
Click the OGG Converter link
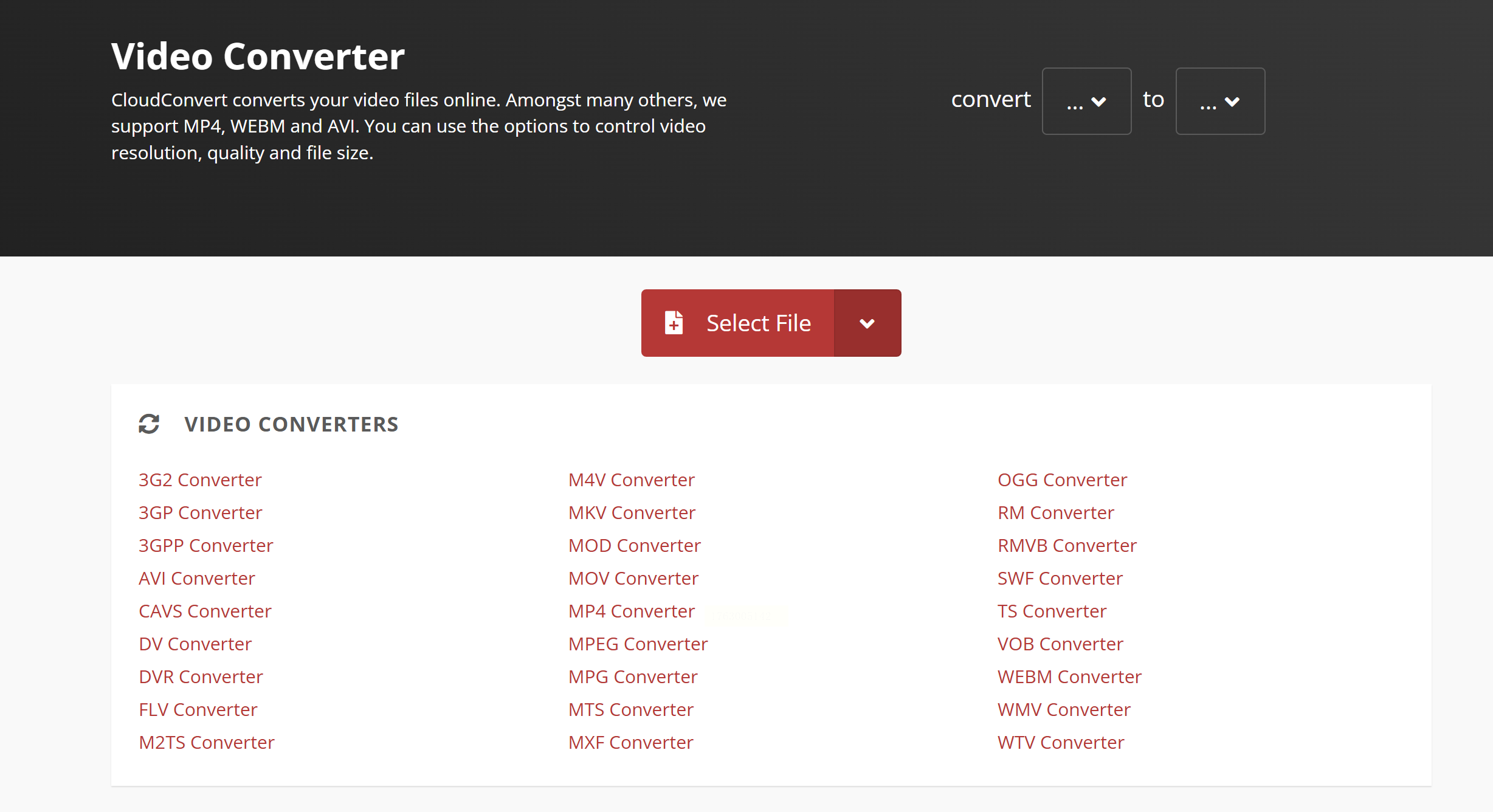(x=1062, y=480)
